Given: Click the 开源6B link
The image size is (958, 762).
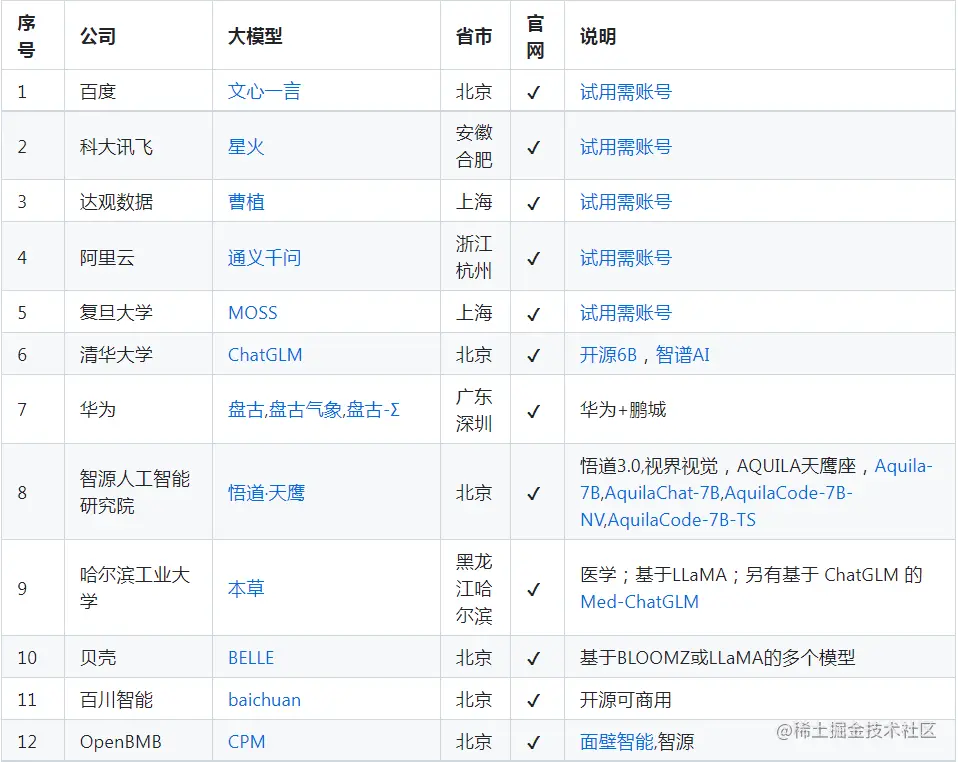Looking at the screenshot, I should [x=610, y=354].
